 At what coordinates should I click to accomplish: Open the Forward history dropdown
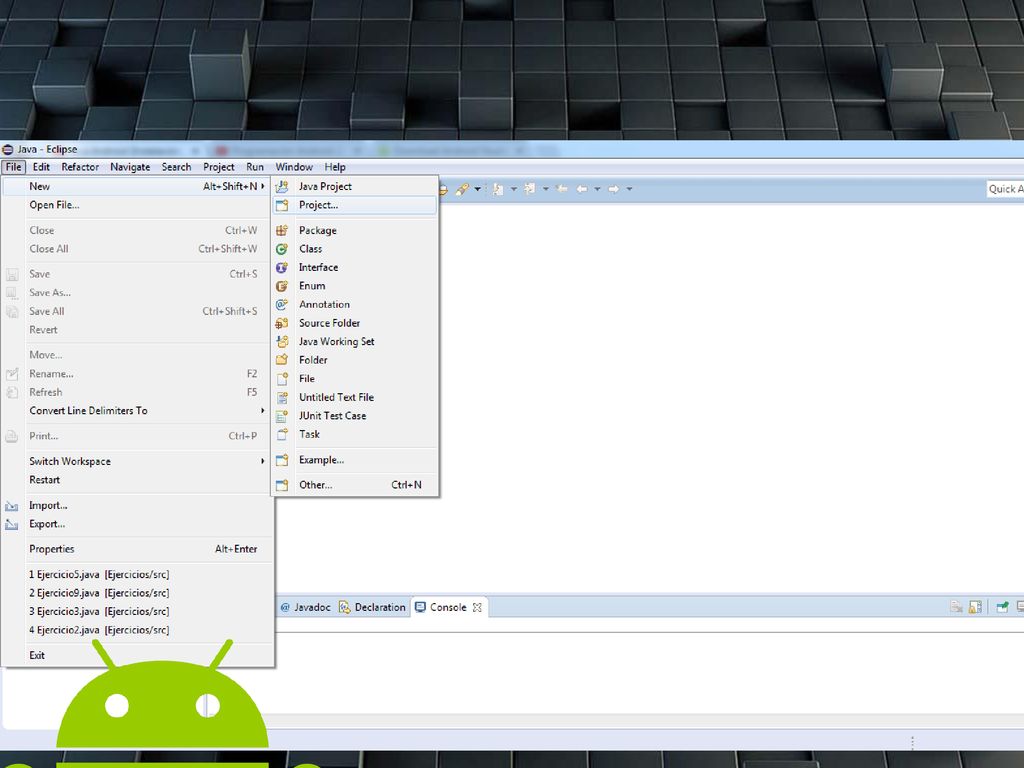click(x=630, y=189)
